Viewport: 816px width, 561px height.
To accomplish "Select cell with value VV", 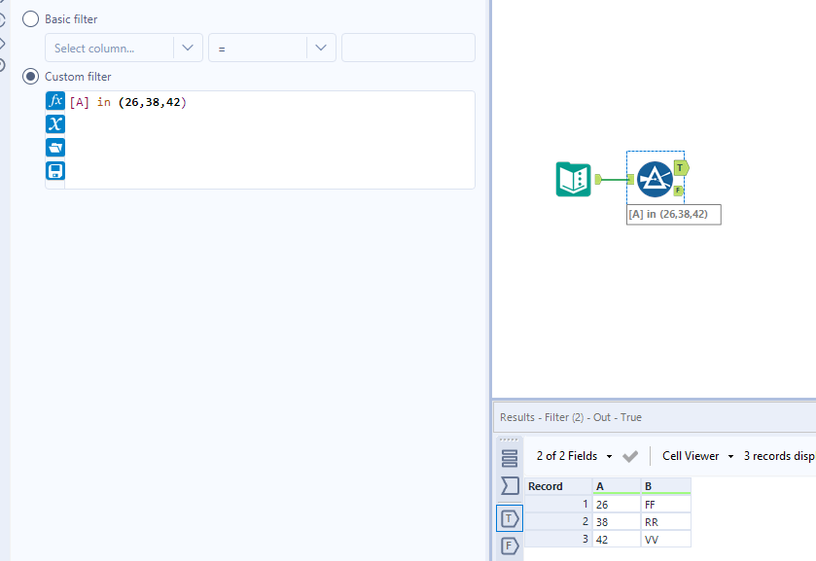I will (666, 540).
